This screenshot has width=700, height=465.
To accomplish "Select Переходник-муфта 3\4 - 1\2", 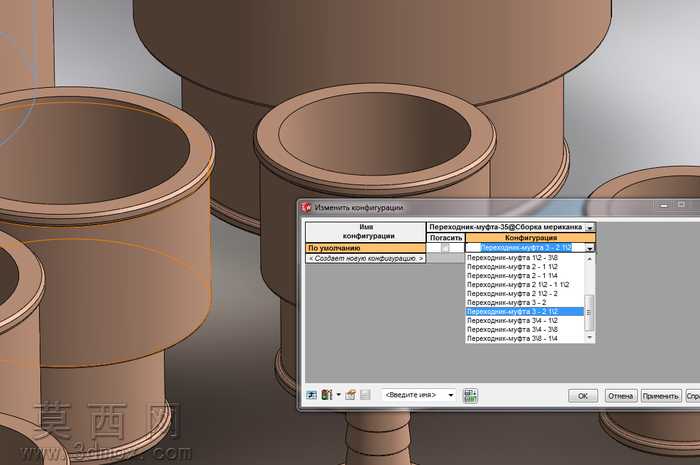I will pos(525,320).
